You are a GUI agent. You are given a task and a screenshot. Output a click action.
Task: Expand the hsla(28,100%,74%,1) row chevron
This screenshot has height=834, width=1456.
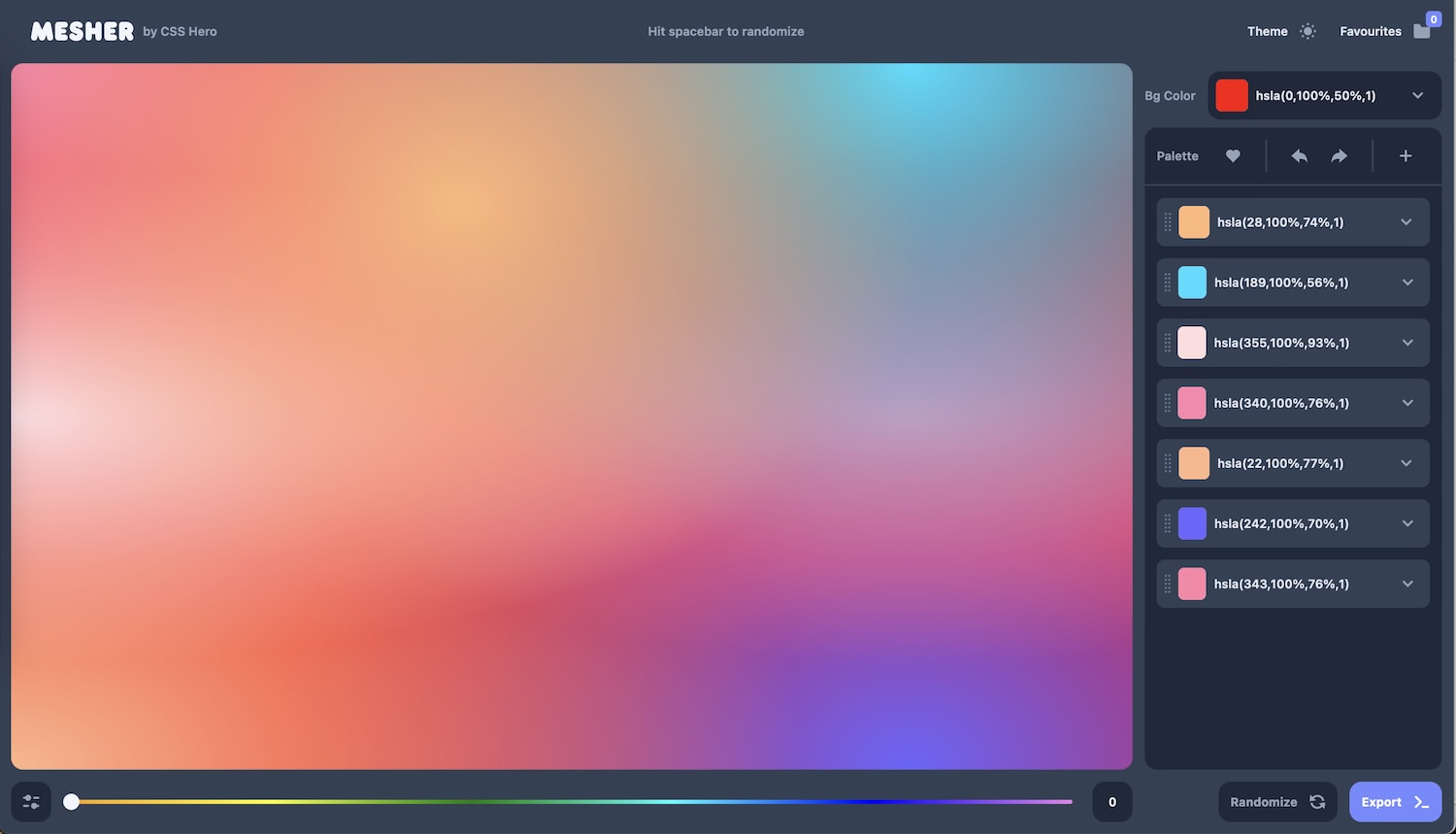(1406, 222)
